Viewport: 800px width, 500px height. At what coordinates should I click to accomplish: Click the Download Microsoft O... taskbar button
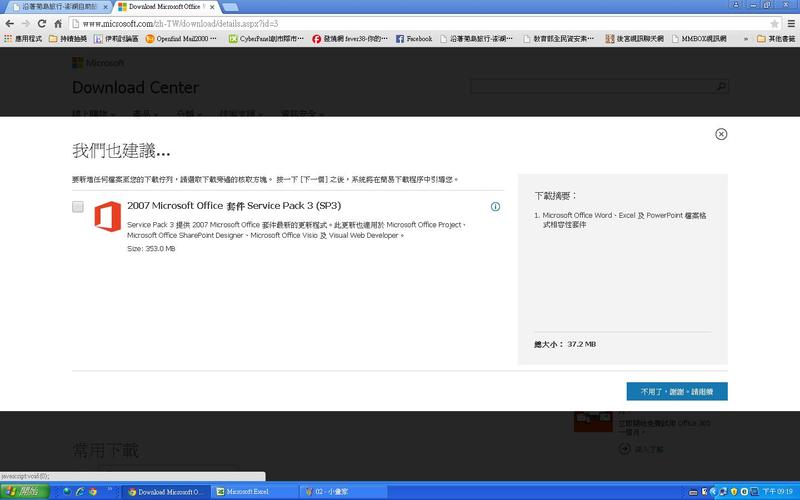click(x=166, y=492)
